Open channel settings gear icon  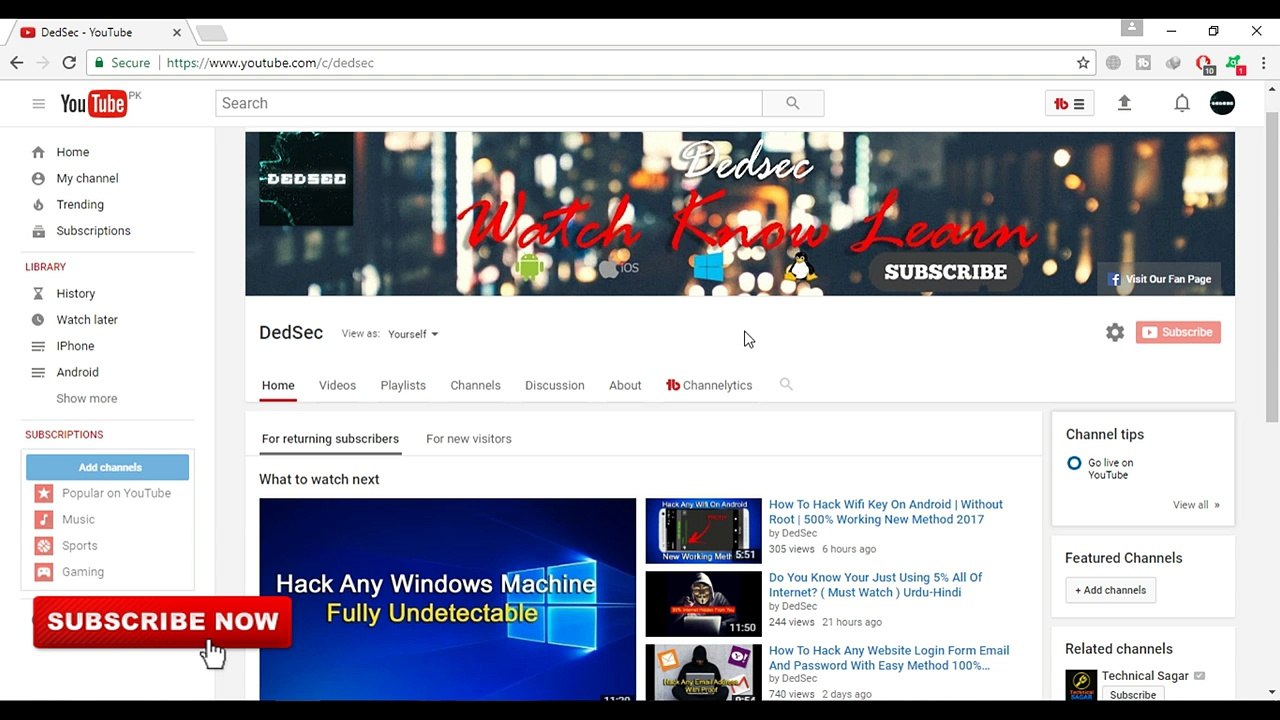[1115, 332]
